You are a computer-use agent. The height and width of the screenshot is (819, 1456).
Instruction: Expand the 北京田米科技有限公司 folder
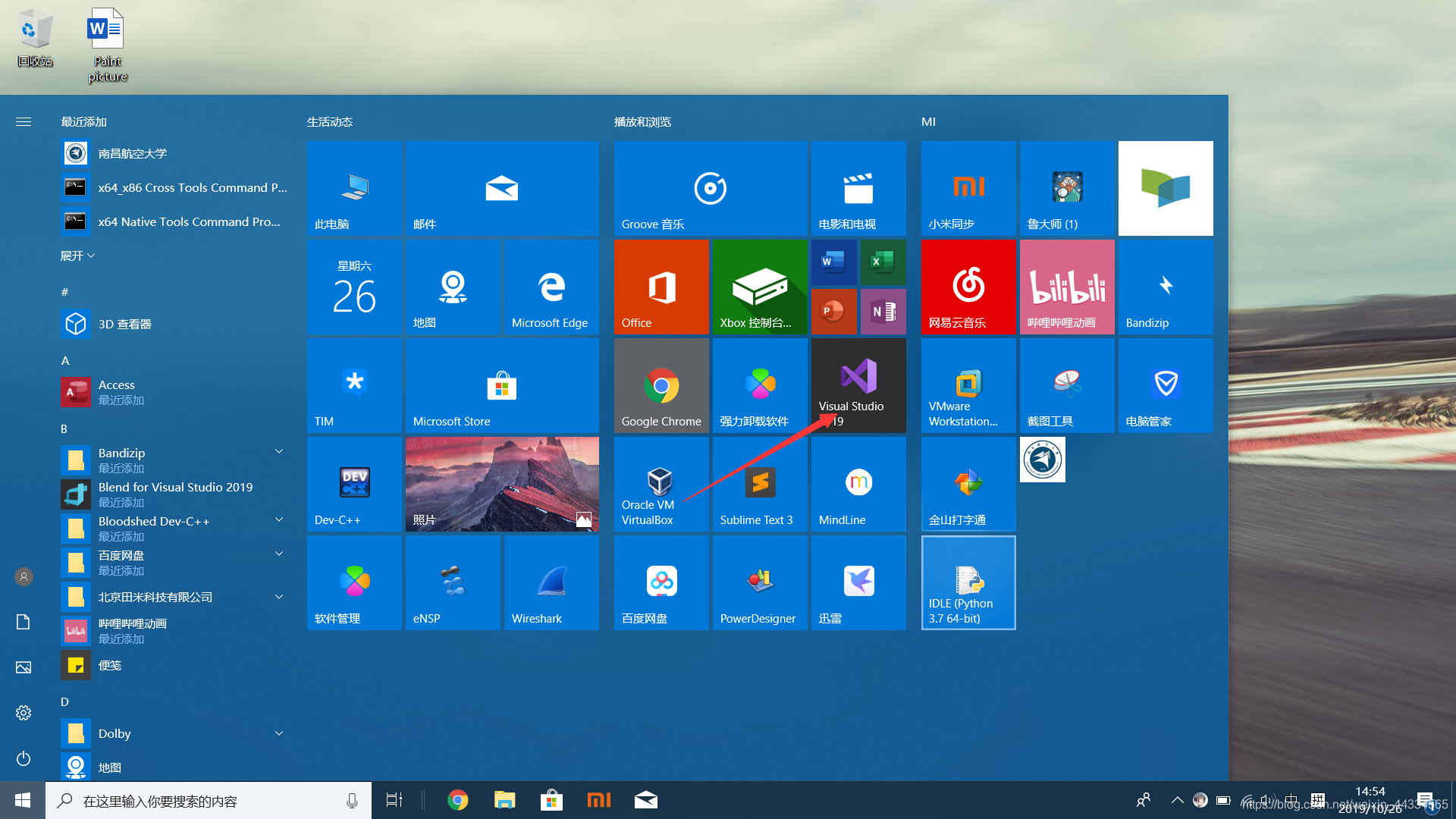[x=279, y=597]
